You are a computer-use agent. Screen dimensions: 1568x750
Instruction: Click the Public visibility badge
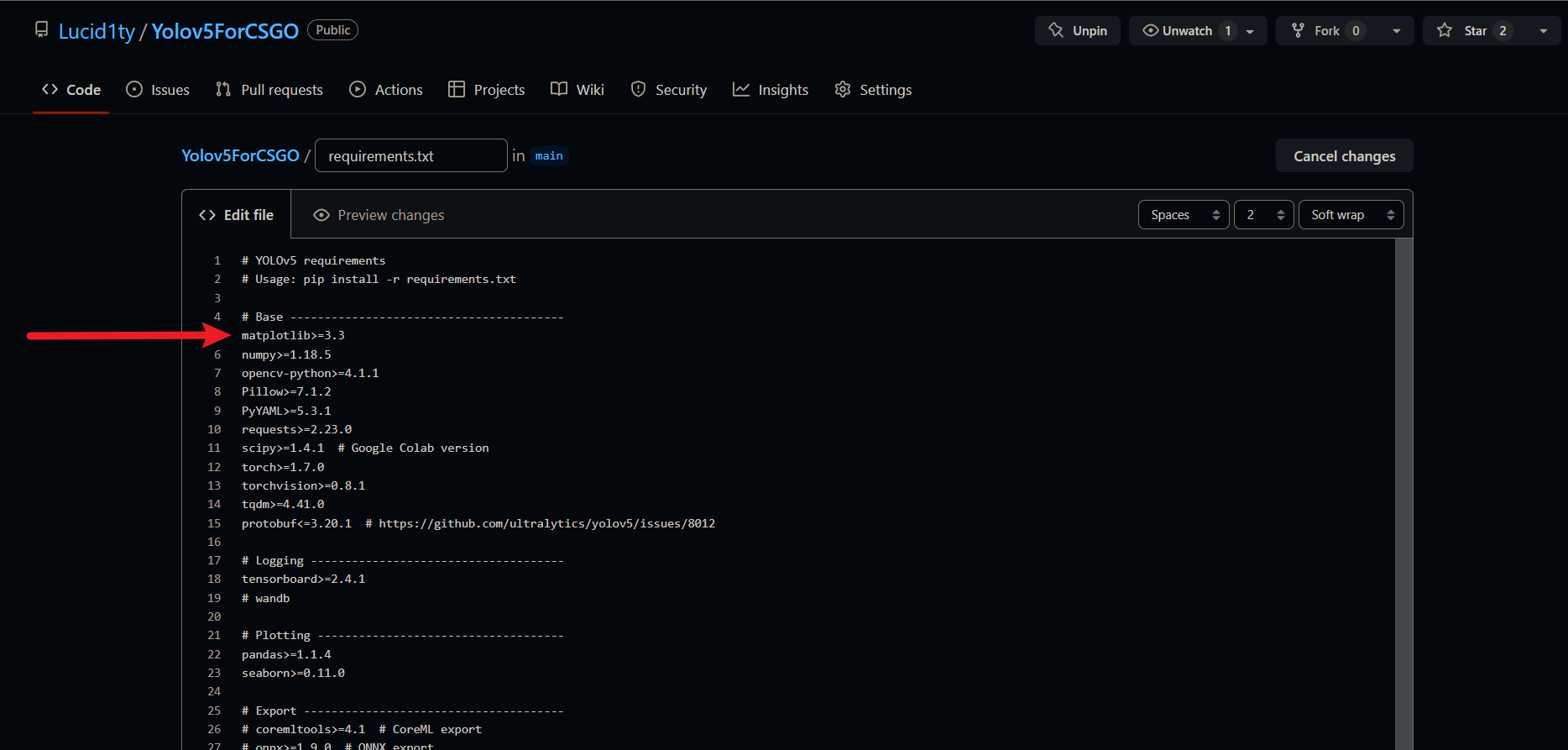point(333,30)
